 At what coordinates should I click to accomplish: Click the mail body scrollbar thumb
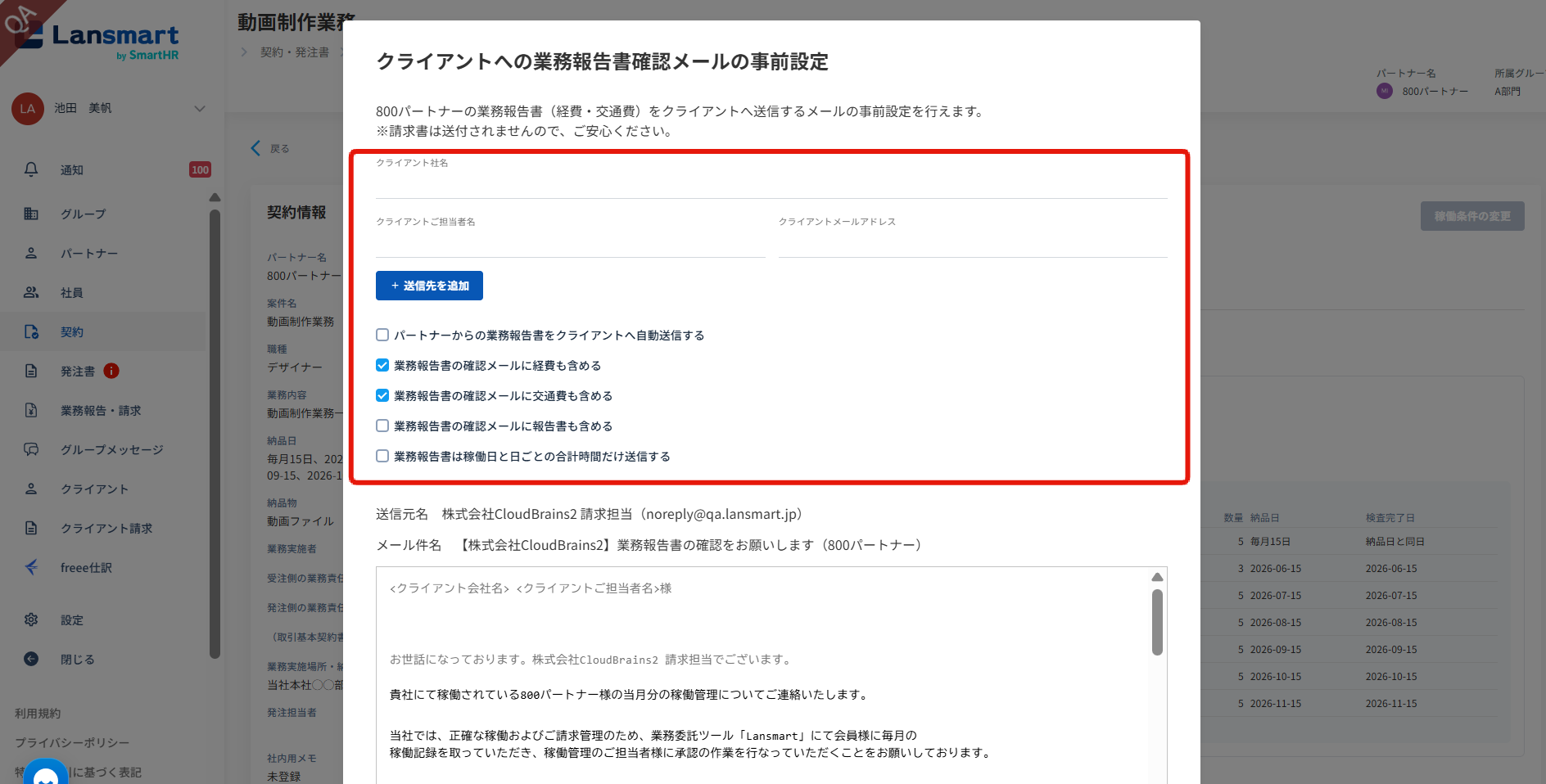(x=1157, y=623)
